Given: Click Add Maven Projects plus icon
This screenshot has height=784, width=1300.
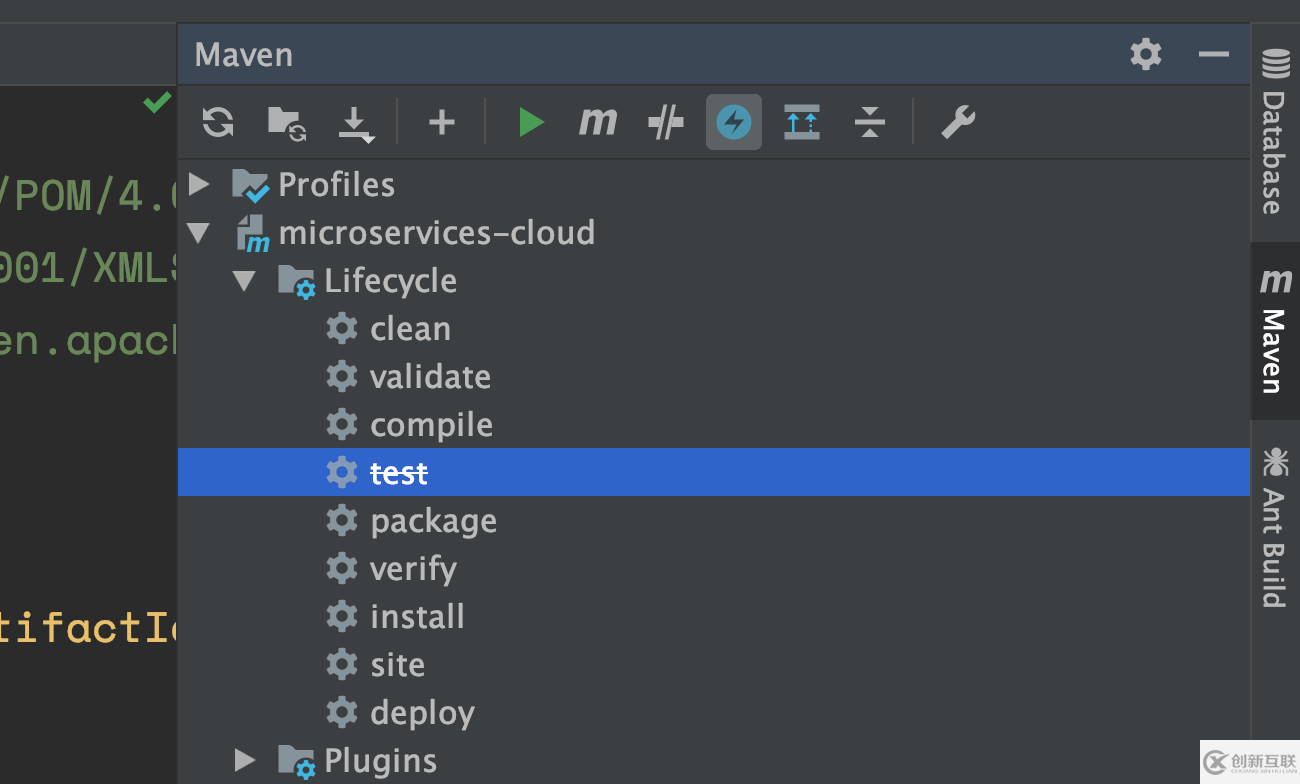Looking at the screenshot, I should coord(441,122).
